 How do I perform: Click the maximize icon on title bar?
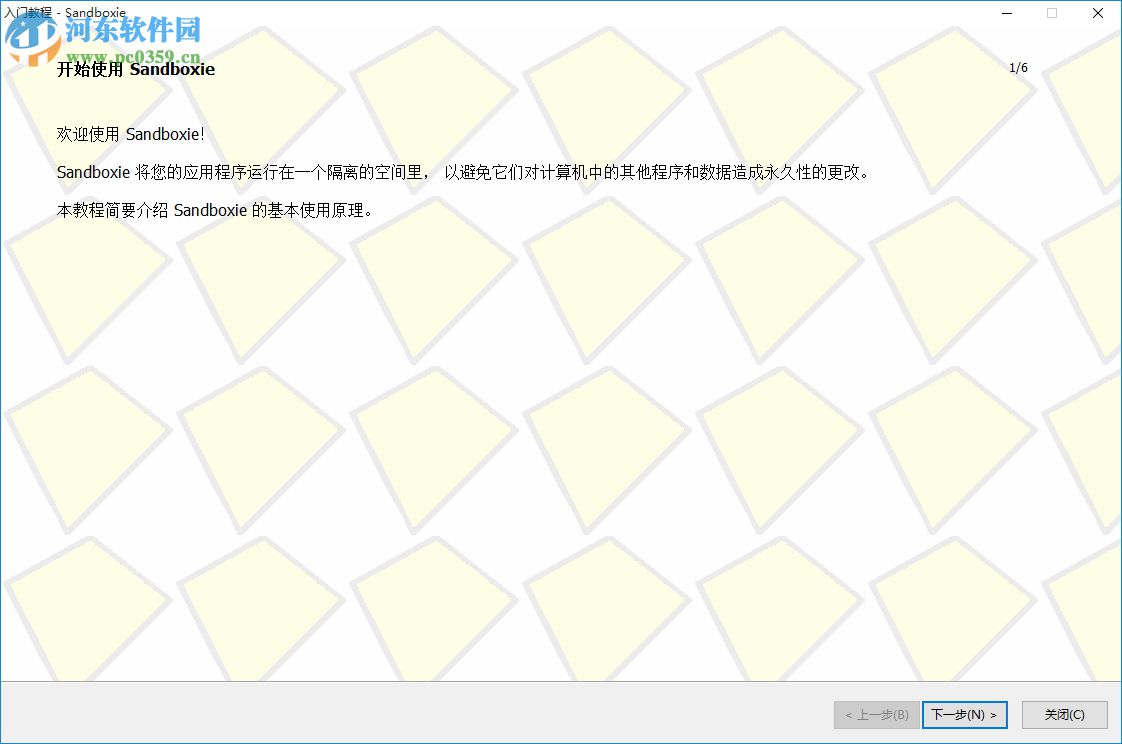tap(1051, 13)
